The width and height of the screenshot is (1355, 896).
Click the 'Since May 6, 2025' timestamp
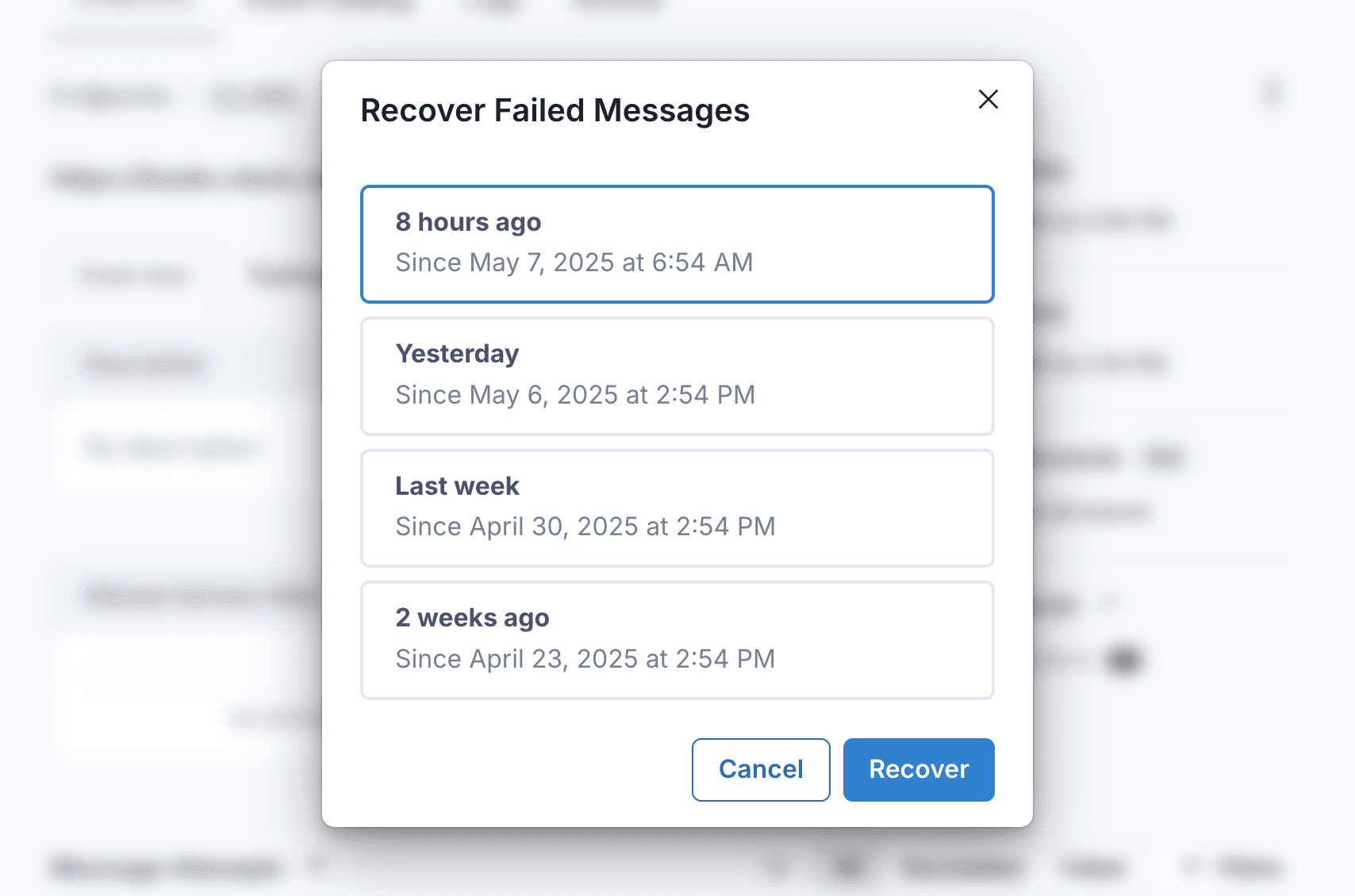pos(575,394)
